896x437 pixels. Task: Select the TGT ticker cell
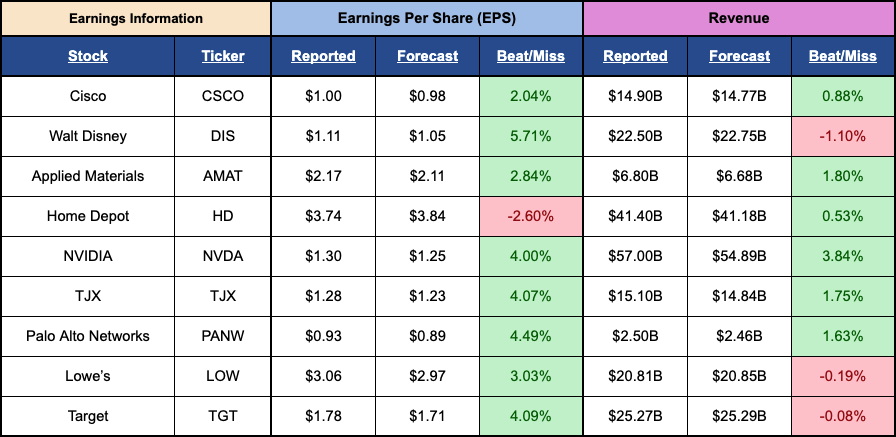pyautogui.click(x=223, y=416)
